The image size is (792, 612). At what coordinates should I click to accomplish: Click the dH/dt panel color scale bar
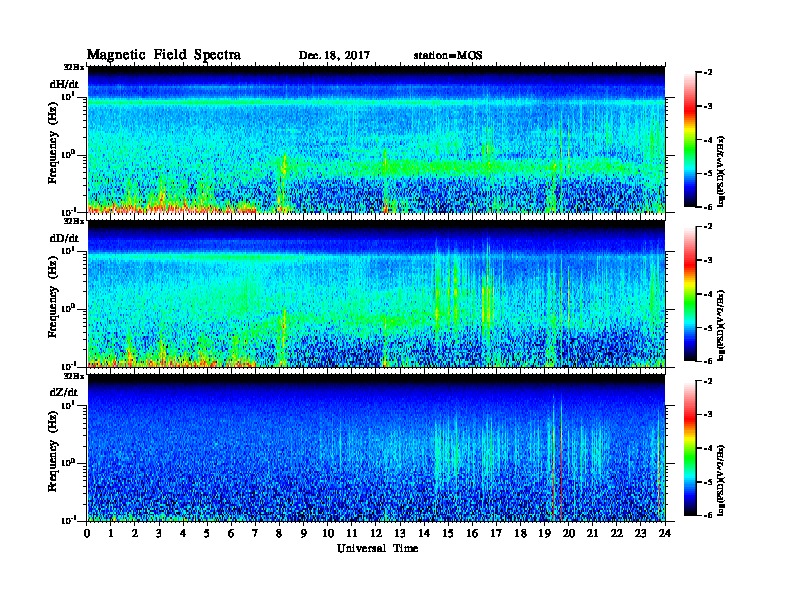pyautogui.click(x=690, y=140)
